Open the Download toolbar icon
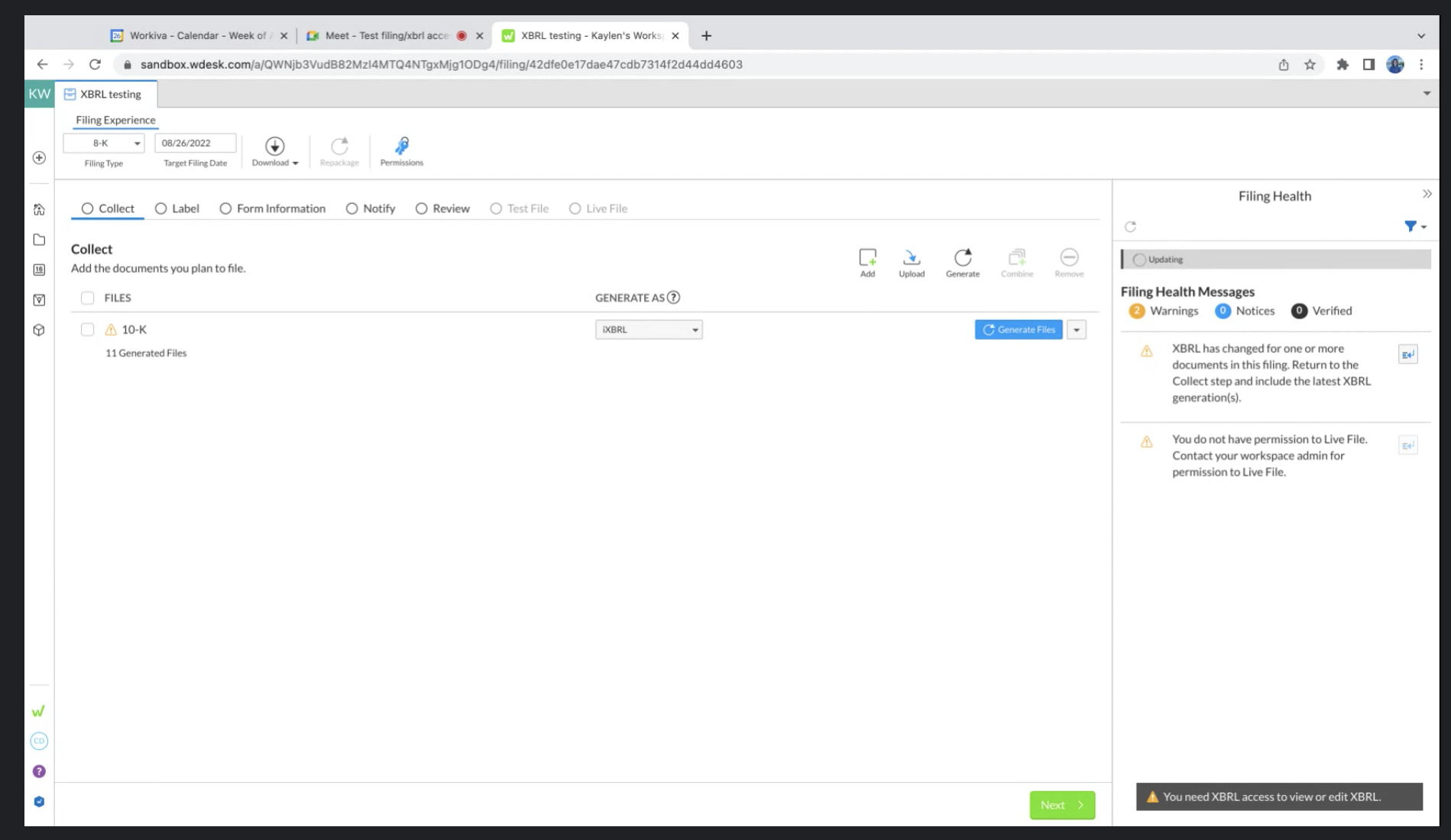The image size is (1451, 840). (x=274, y=147)
